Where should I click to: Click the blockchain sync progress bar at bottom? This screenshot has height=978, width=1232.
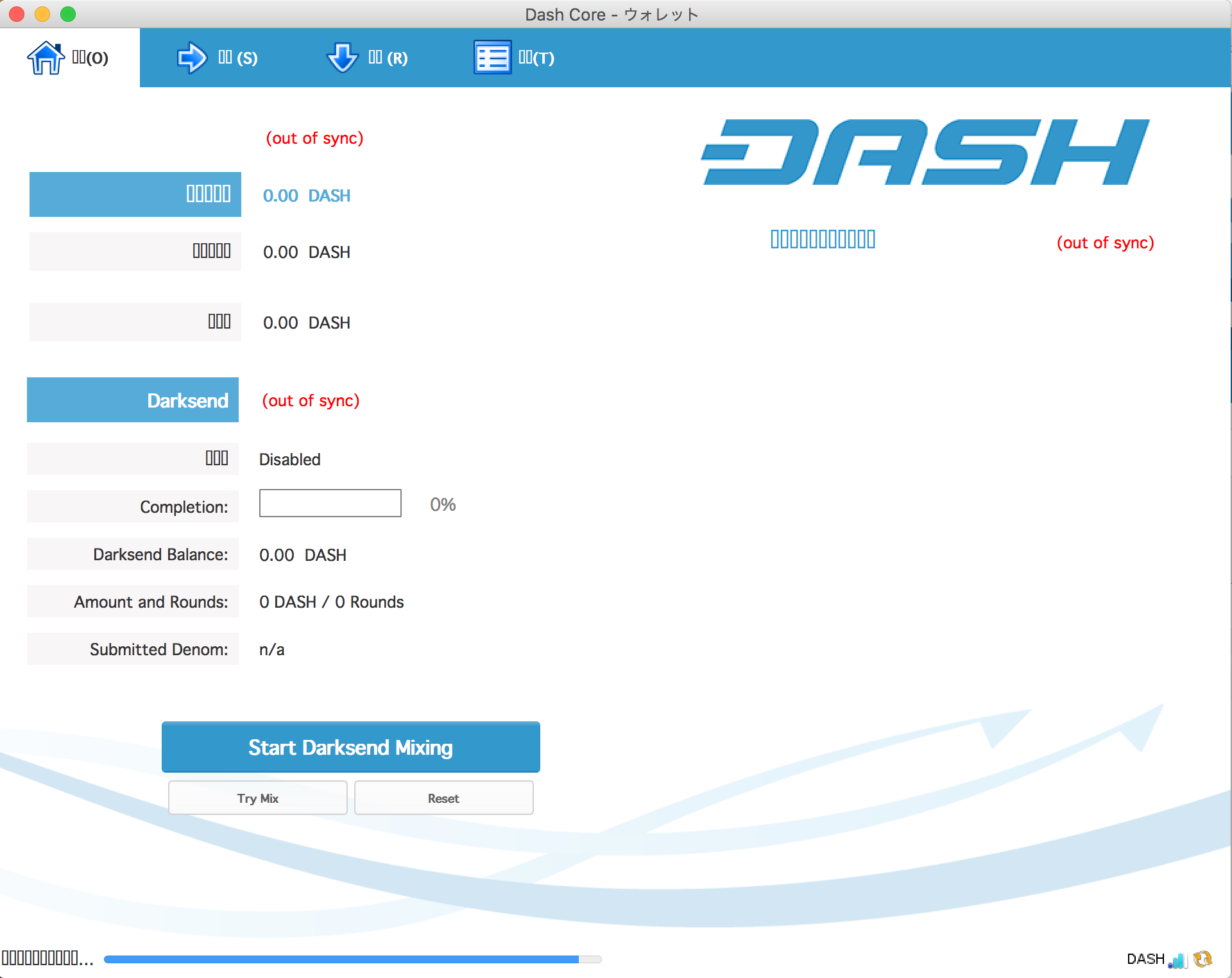[x=352, y=959]
